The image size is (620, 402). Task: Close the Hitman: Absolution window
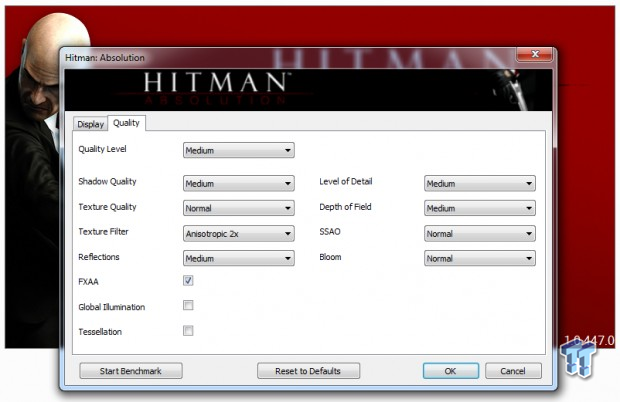click(534, 55)
